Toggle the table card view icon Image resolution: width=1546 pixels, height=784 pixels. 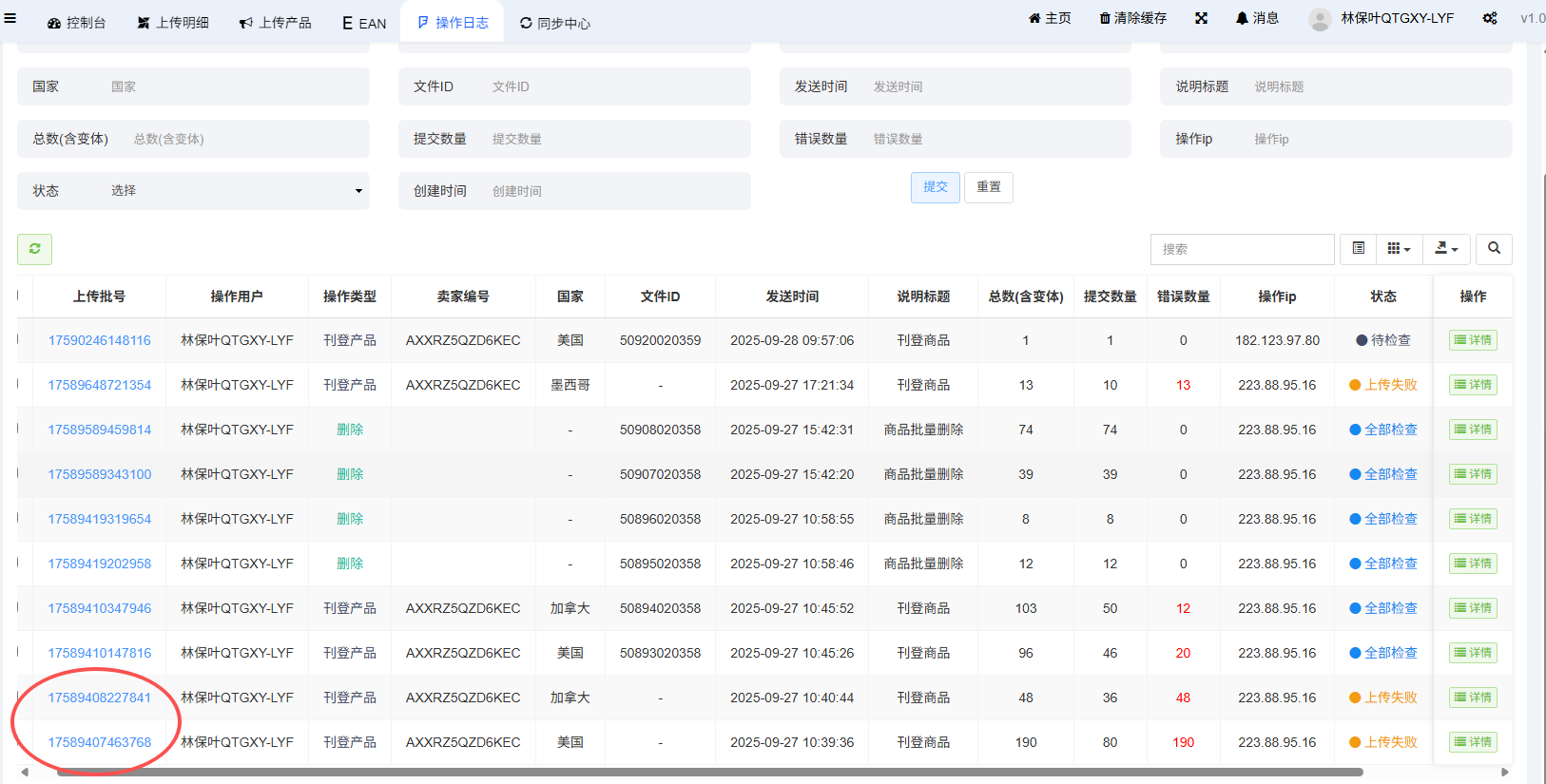[1358, 249]
